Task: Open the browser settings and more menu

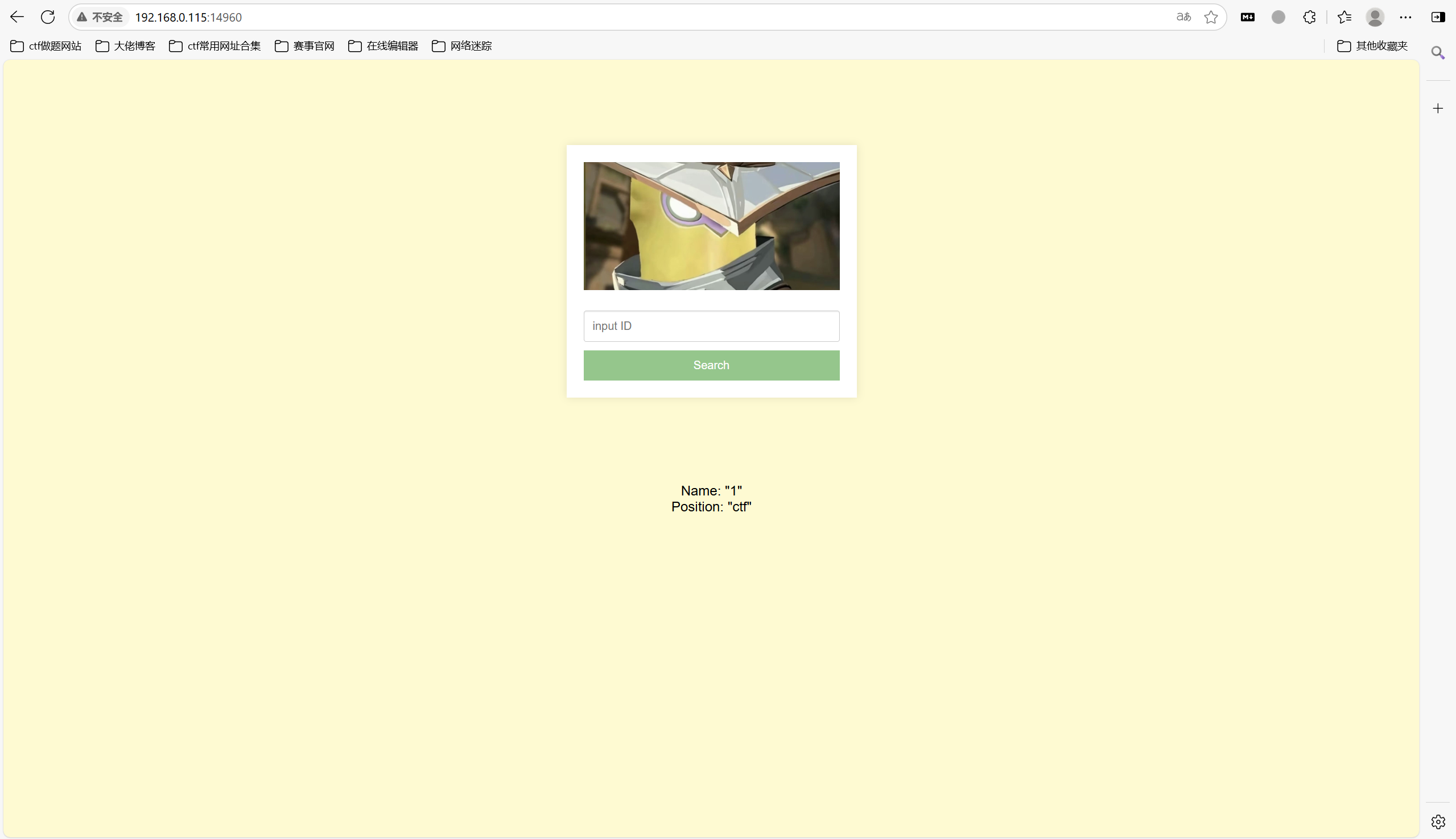Action: [x=1406, y=17]
